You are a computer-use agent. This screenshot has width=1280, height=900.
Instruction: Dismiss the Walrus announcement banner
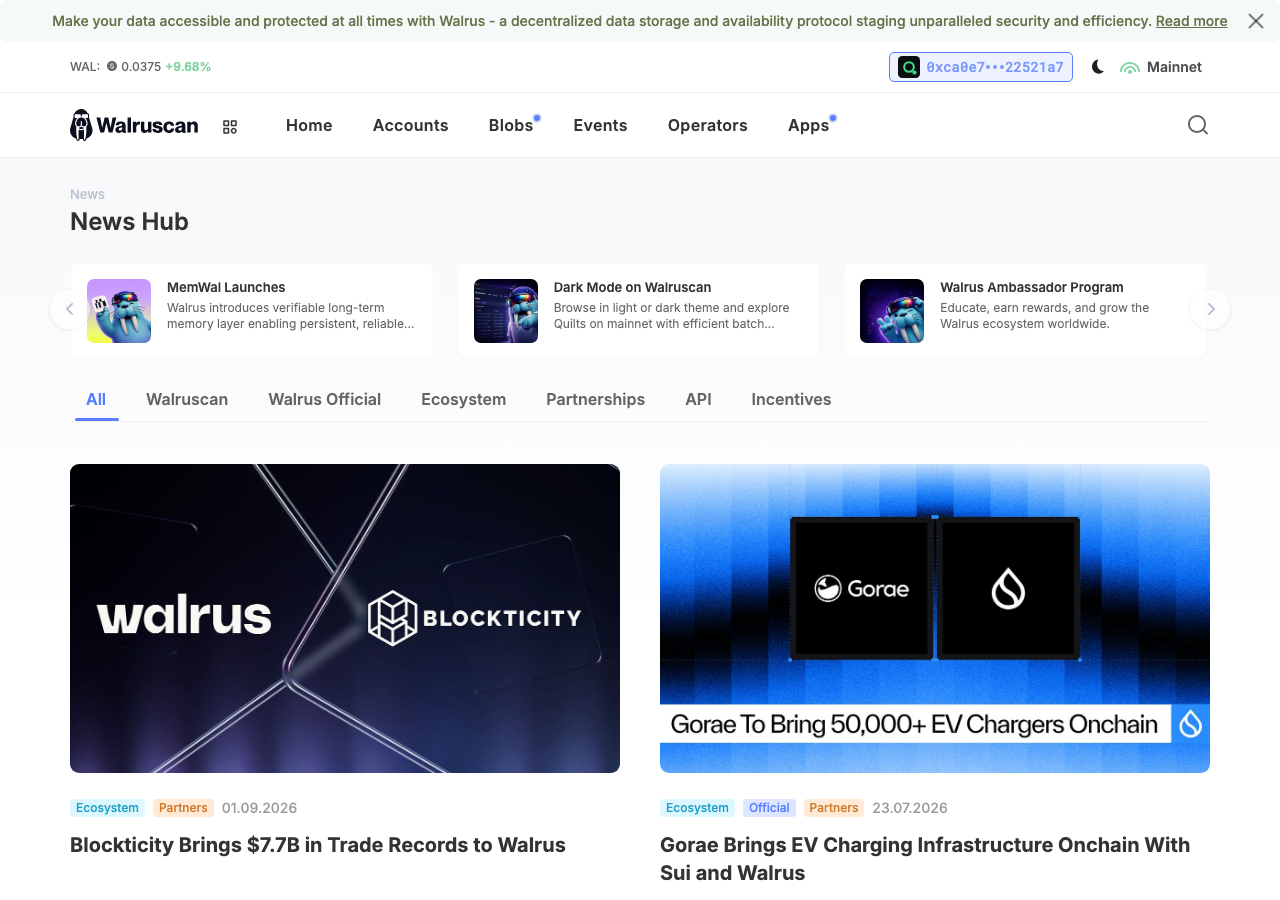point(1256,21)
